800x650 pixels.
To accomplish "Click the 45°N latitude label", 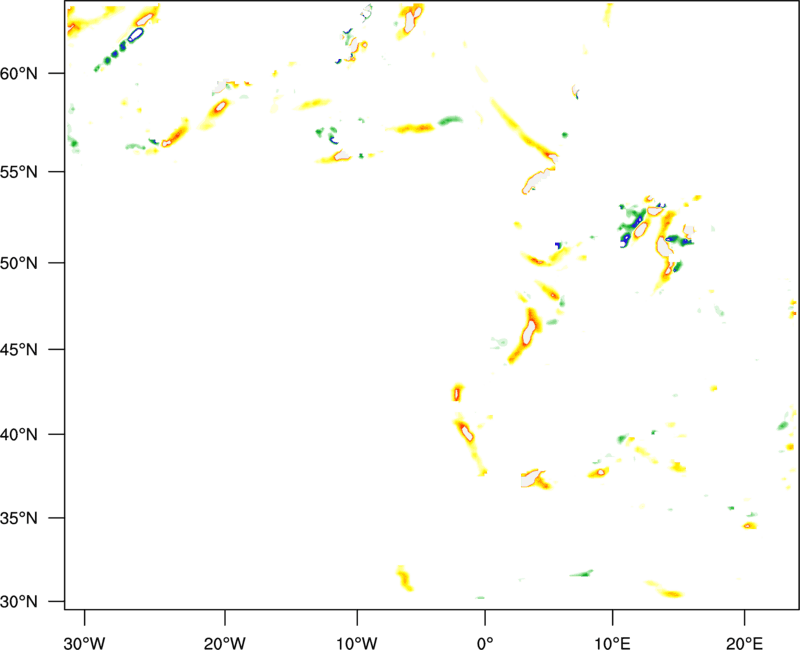I will coord(19,349).
